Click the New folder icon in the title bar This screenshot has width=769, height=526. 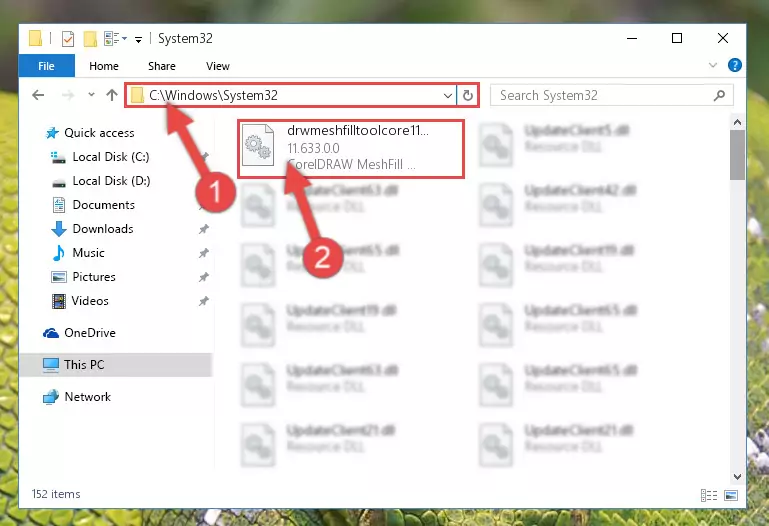pos(90,38)
